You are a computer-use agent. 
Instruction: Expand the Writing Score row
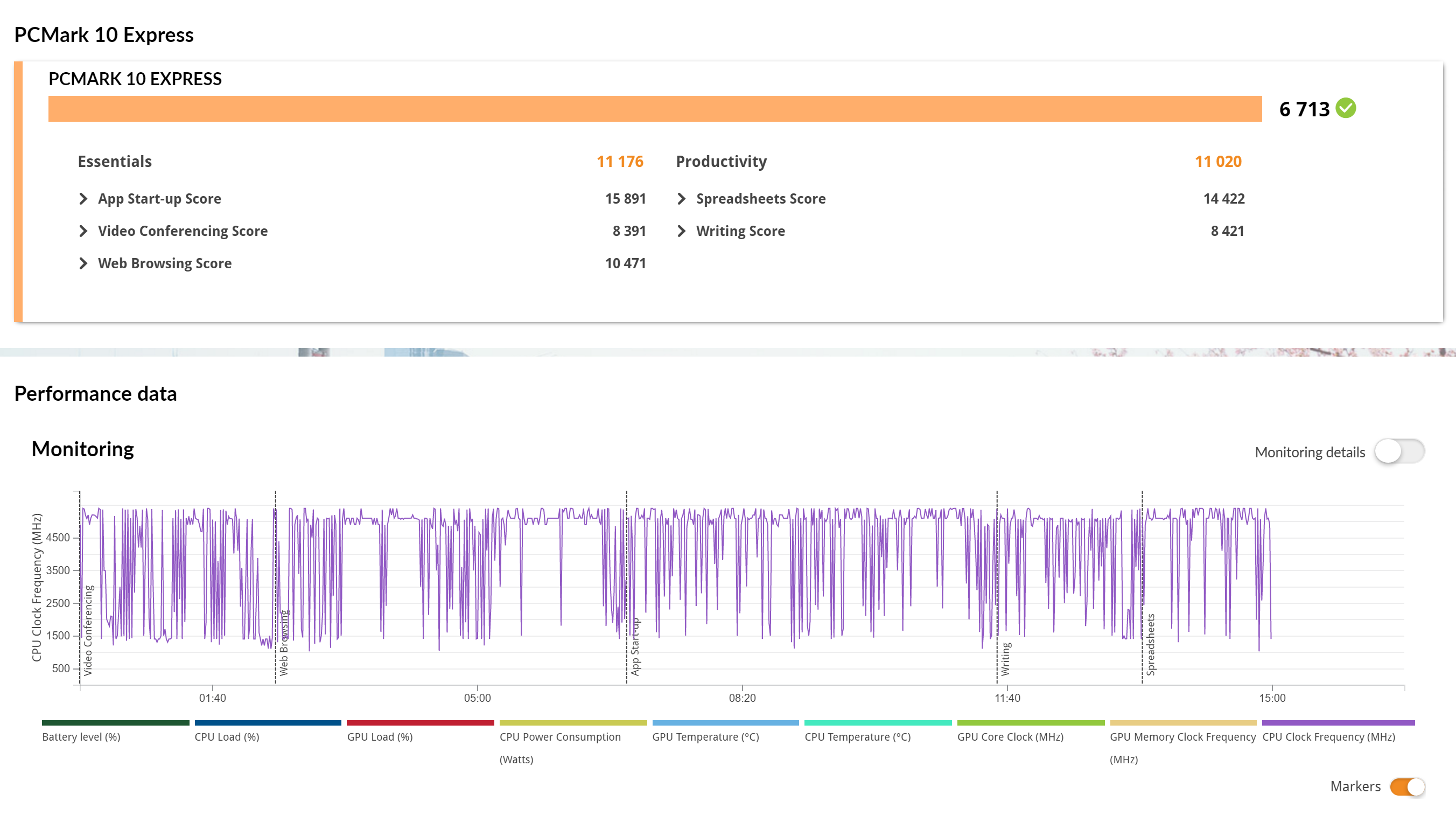[x=681, y=231]
